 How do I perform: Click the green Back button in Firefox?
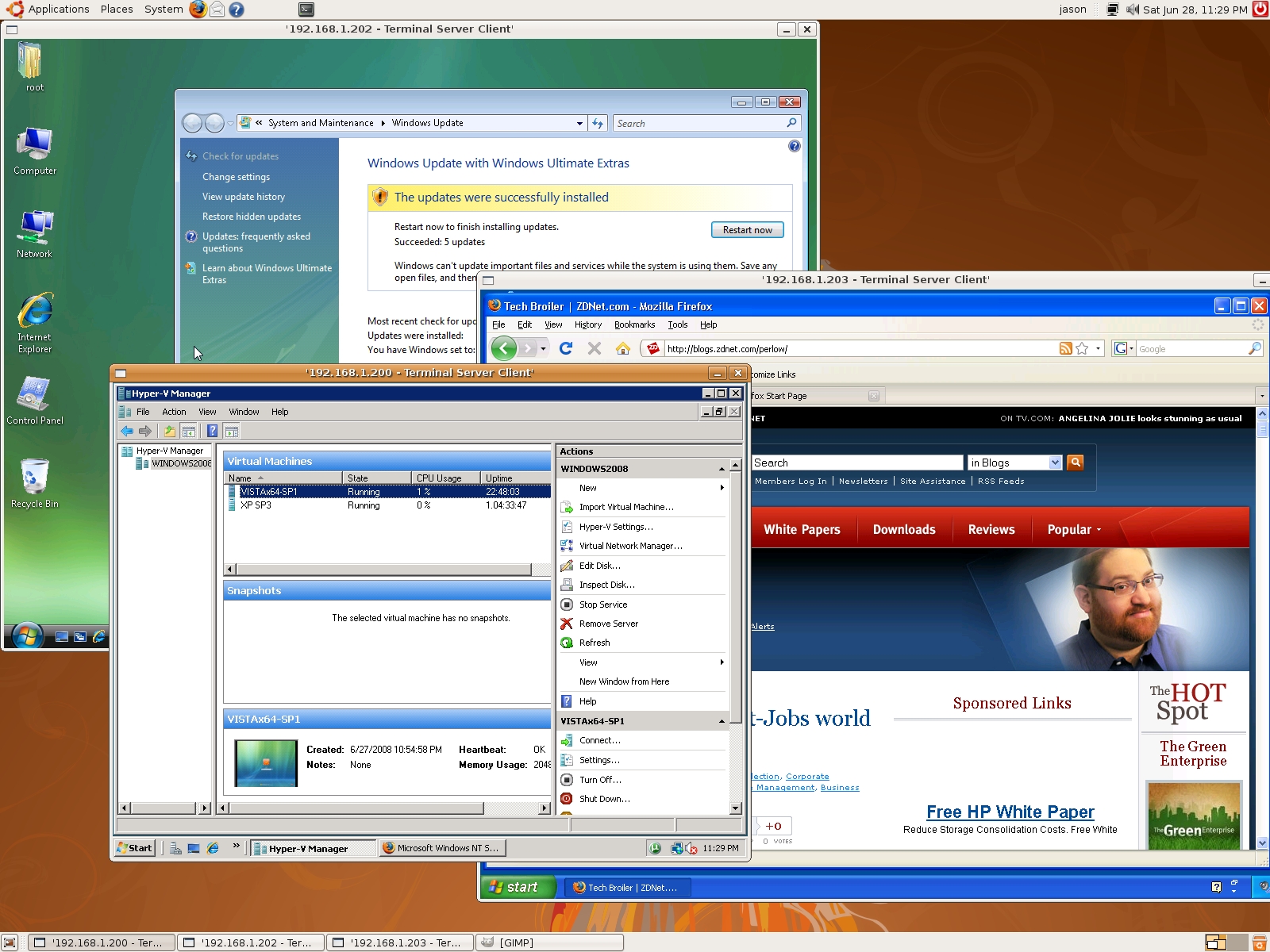504,348
